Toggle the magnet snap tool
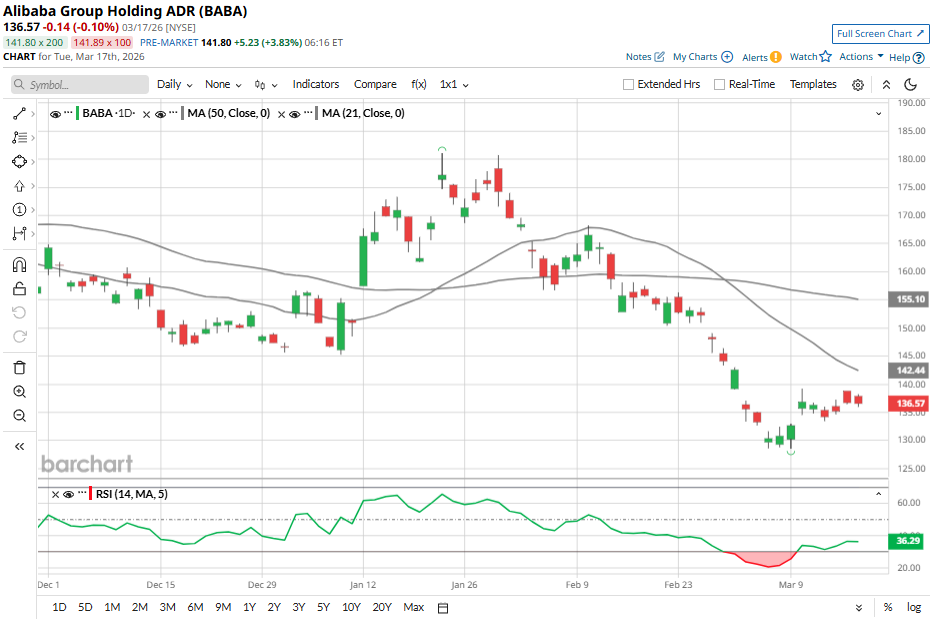 (x=19, y=265)
